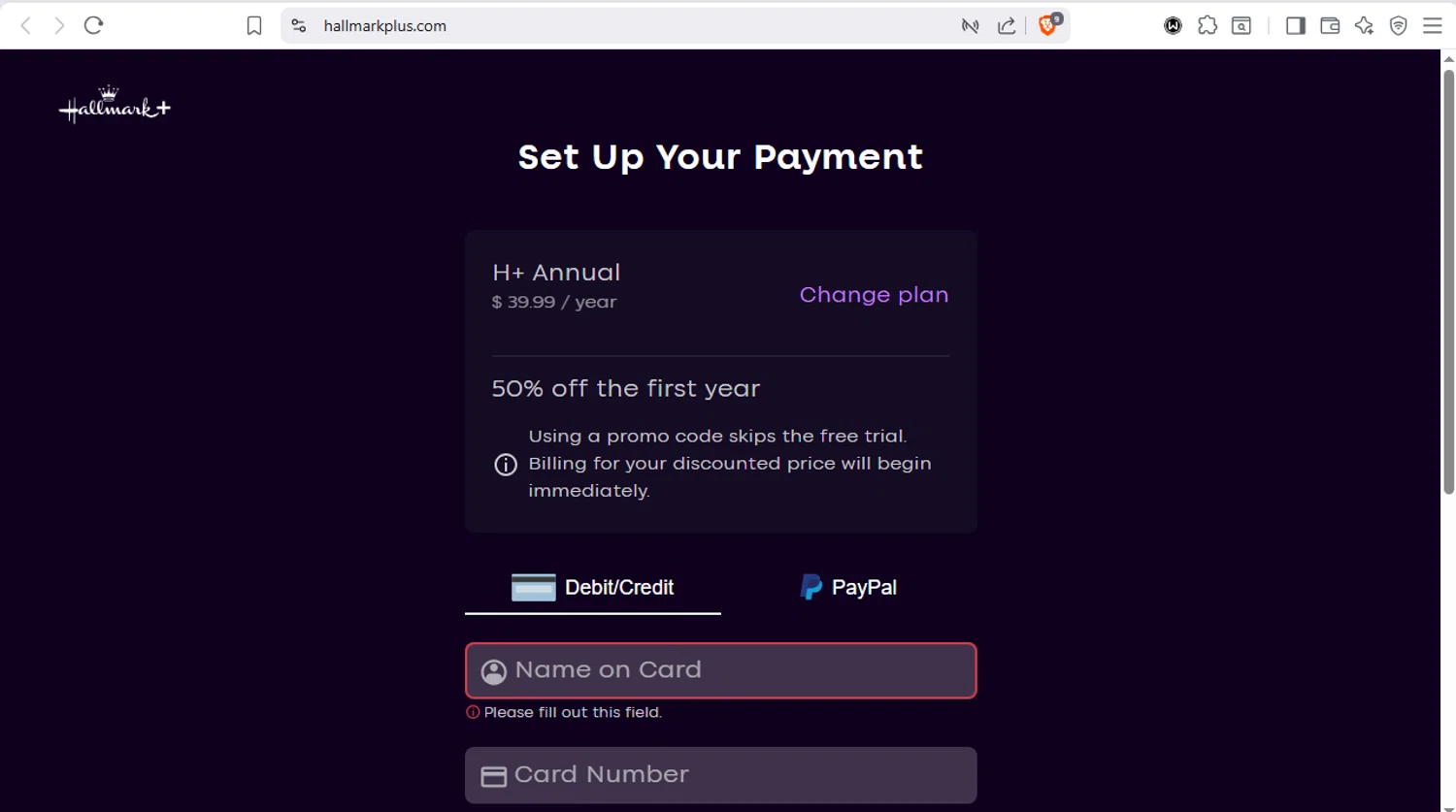
Task: Launch the Leo AI assistant icon
Action: click(x=1364, y=26)
